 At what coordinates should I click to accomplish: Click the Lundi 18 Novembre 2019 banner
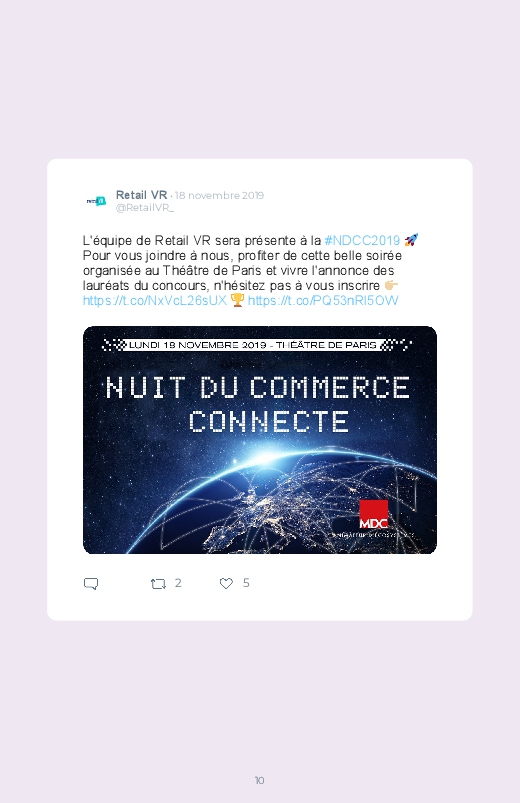coord(257,345)
